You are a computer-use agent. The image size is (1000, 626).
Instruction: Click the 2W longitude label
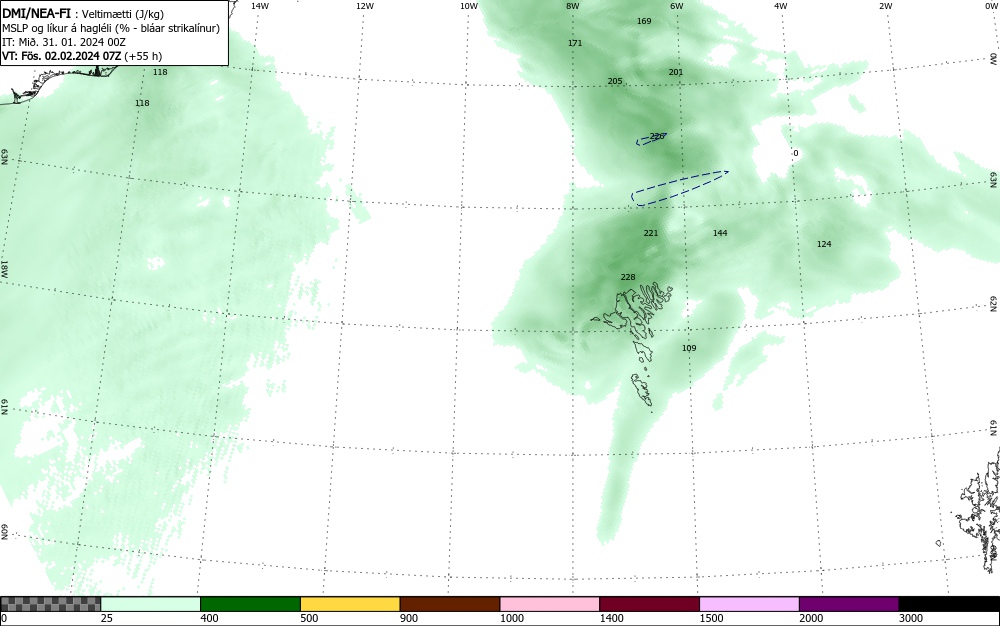[885, 6]
